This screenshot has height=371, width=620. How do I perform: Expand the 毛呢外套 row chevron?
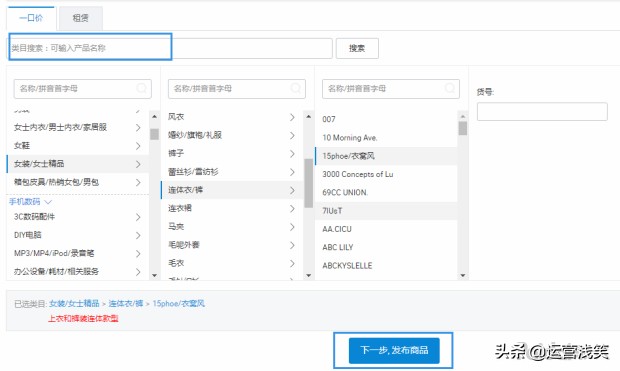pyautogui.click(x=292, y=245)
